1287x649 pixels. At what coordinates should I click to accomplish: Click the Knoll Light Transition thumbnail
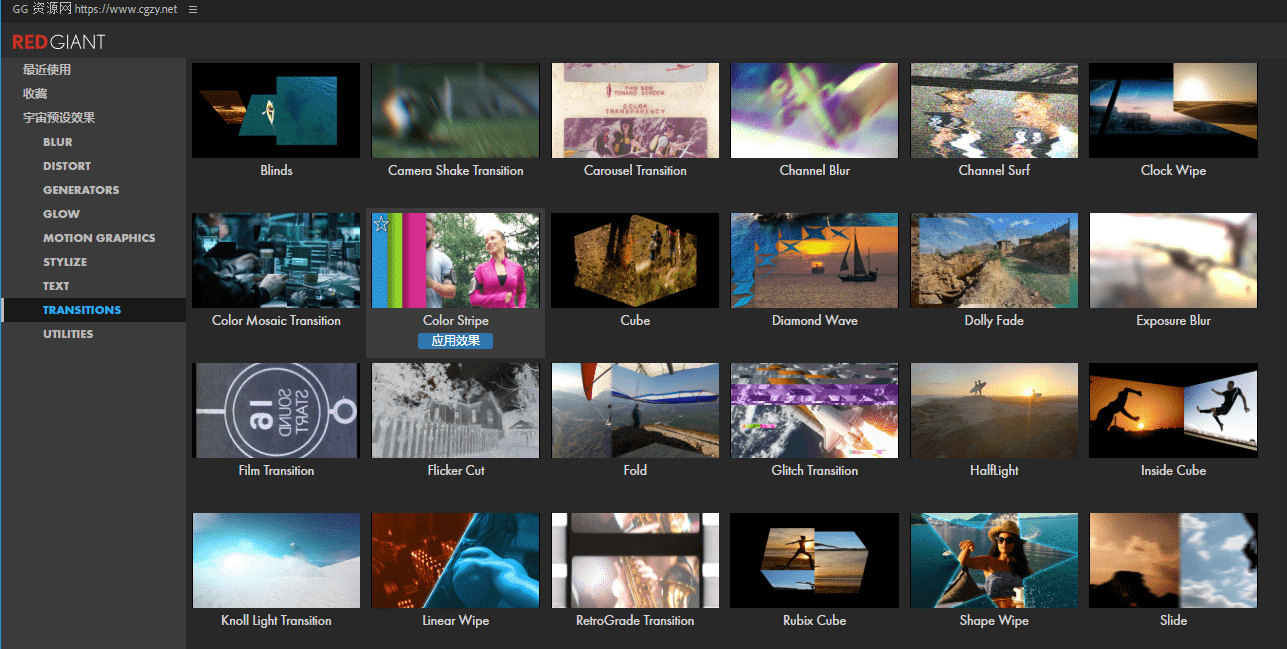[276, 560]
